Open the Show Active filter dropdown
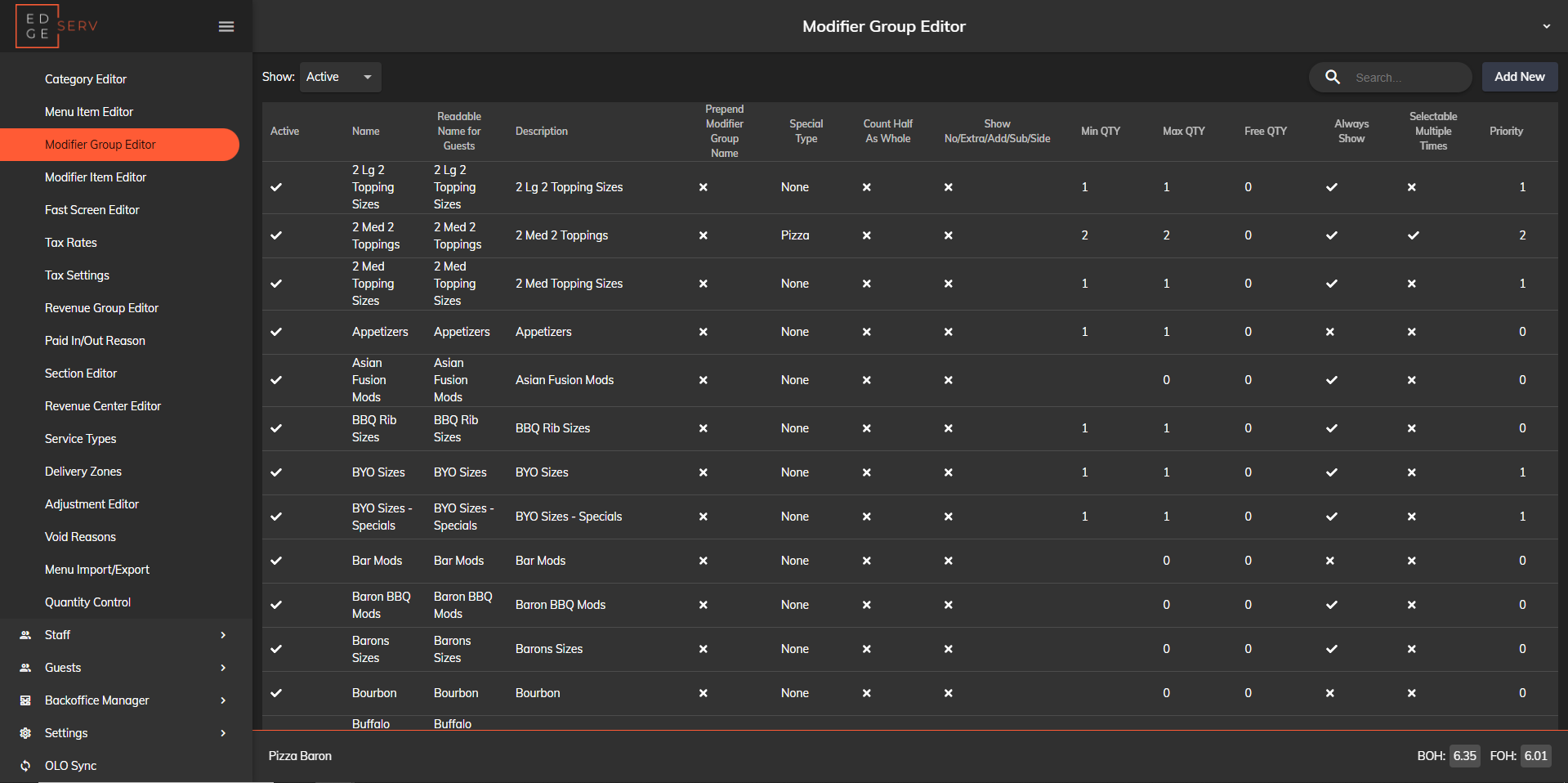The width and height of the screenshot is (1568, 783). click(340, 77)
